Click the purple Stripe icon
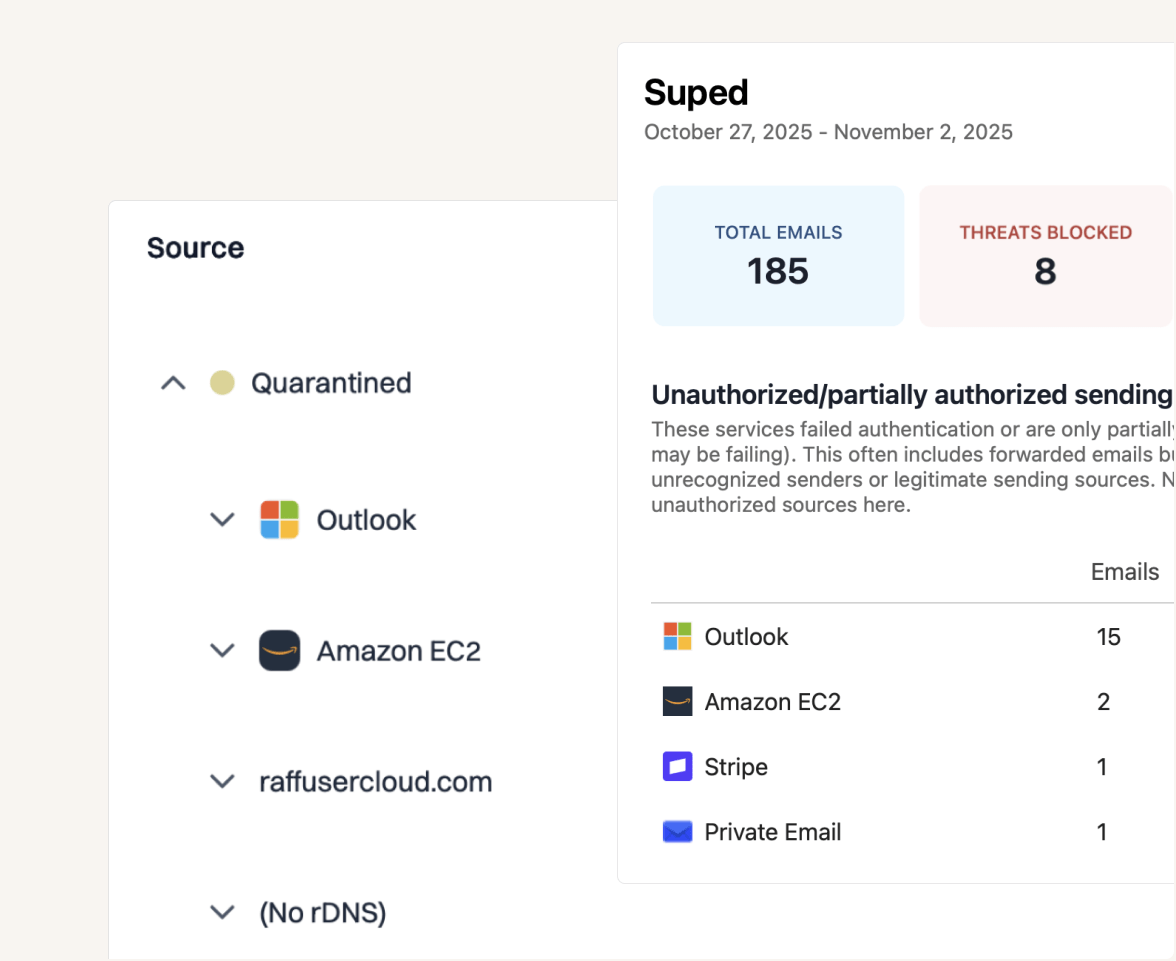Screen dimensions: 1176x961 (x=677, y=767)
